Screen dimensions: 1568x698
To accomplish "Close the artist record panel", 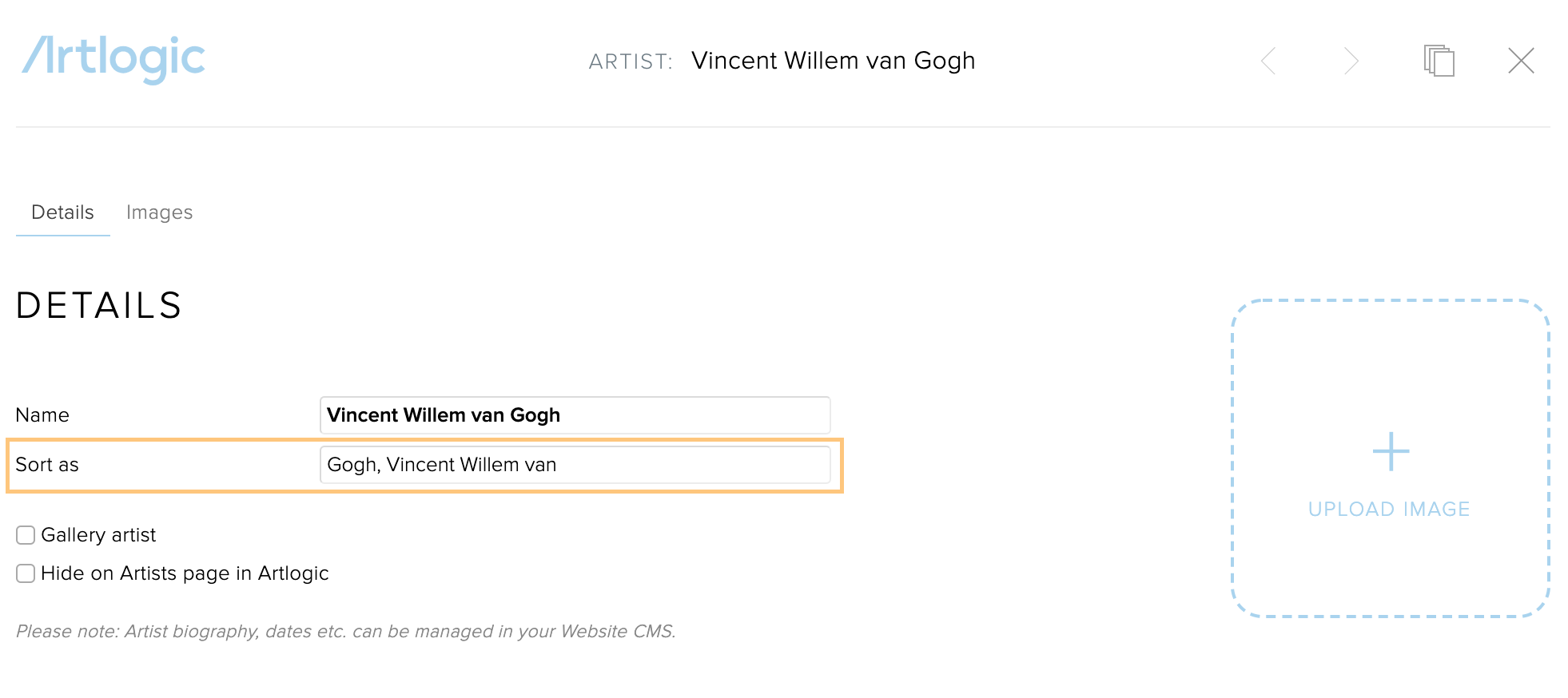I will pos(1521,61).
